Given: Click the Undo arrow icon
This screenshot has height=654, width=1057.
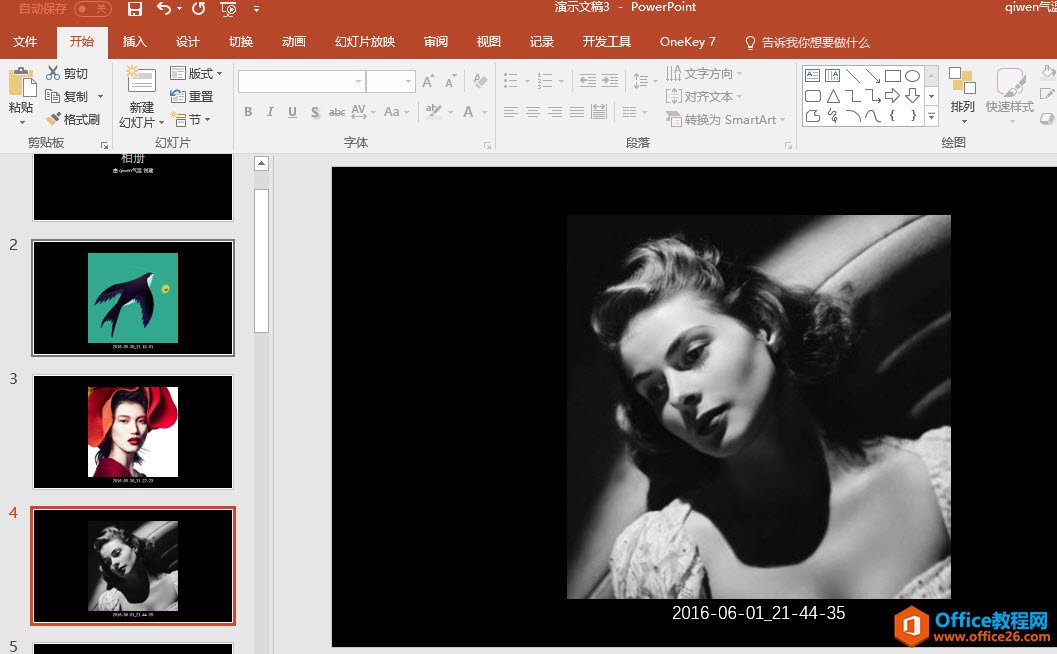Looking at the screenshot, I should 164,9.
